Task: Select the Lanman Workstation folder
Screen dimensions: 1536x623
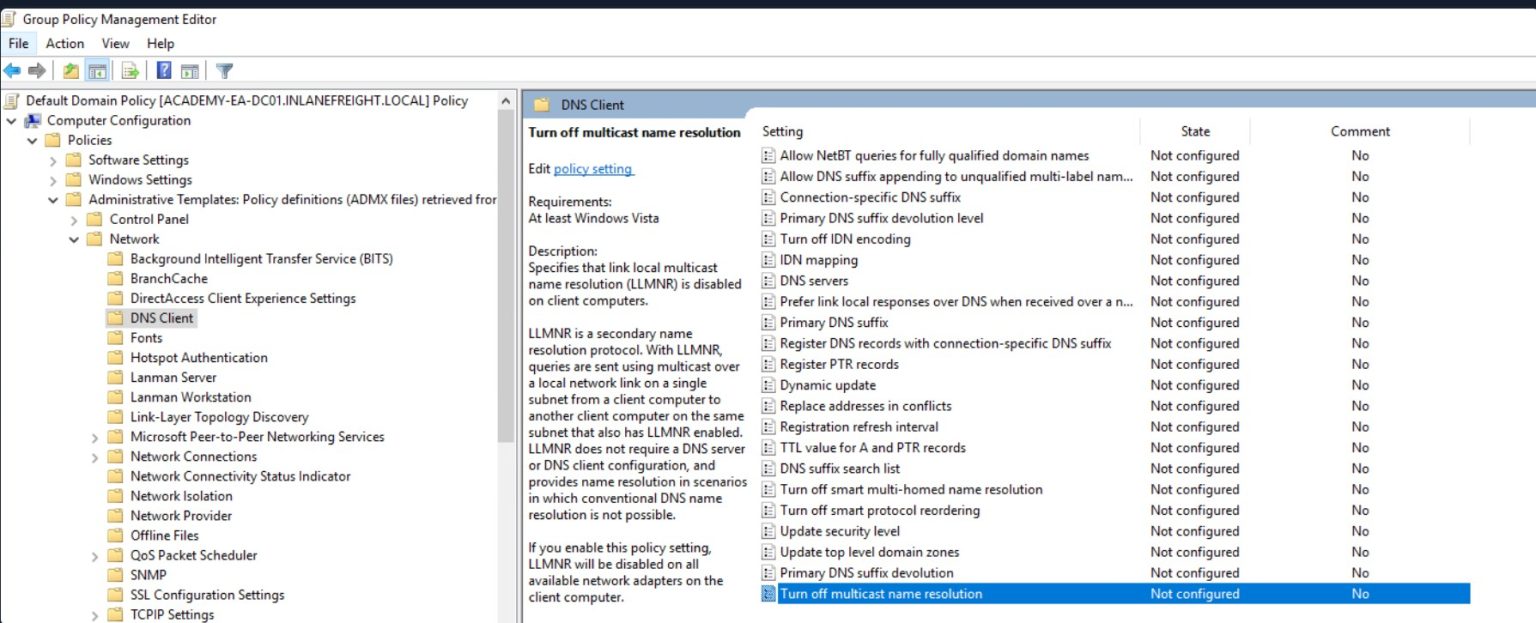Action: 190,397
